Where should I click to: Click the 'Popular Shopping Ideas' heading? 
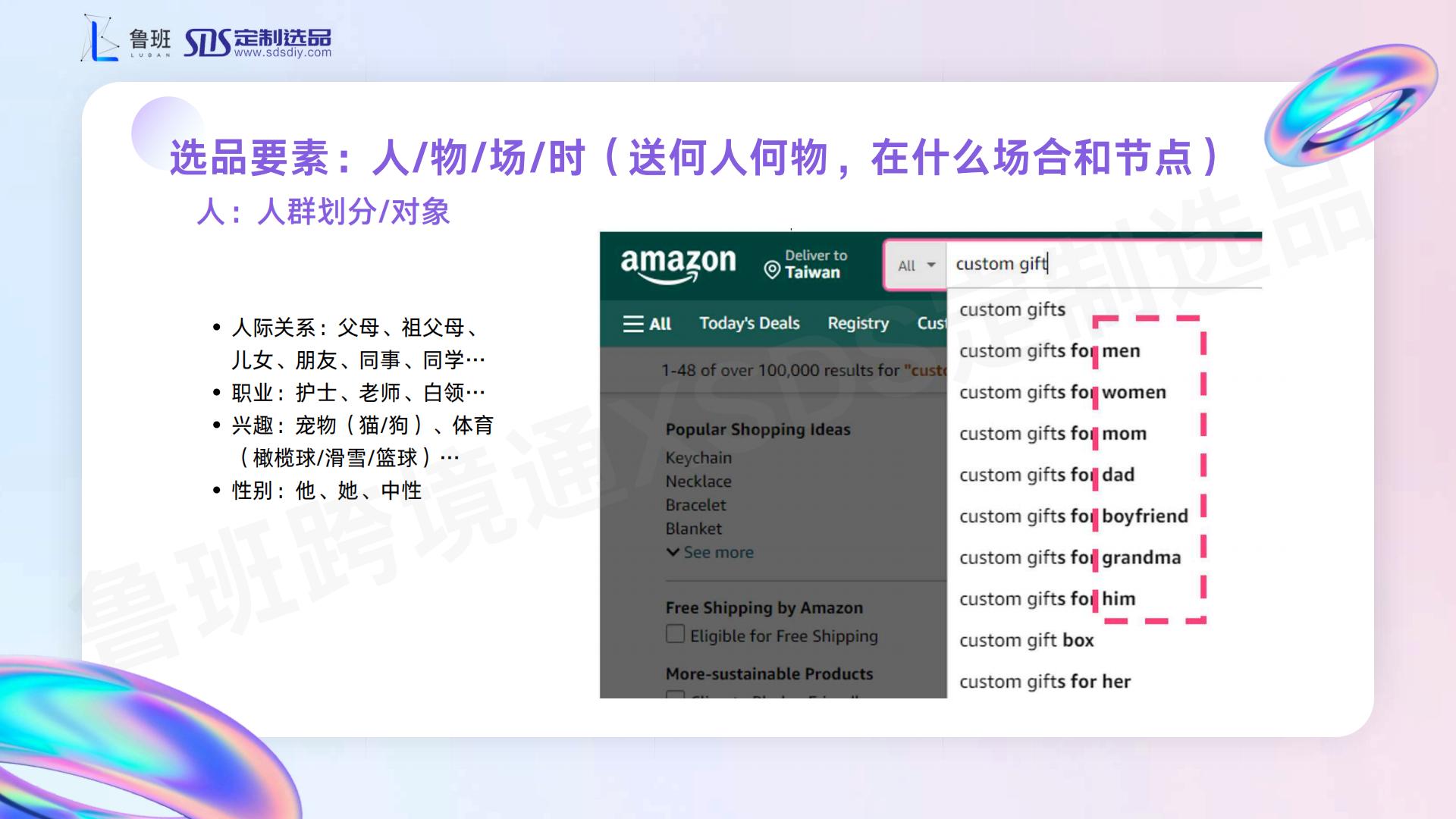[x=758, y=429]
